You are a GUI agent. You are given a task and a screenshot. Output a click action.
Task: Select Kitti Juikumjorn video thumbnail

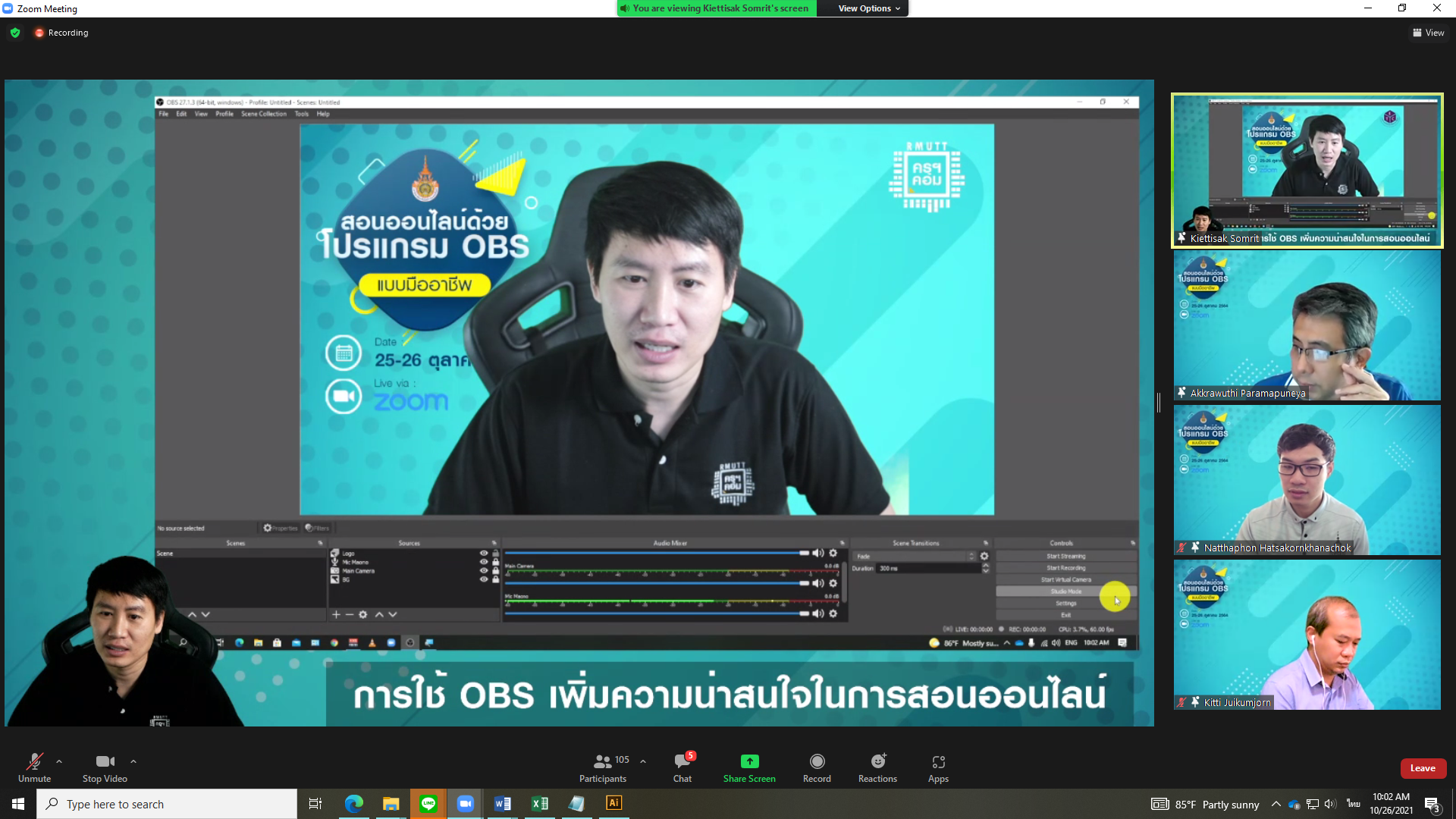tap(1307, 635)
